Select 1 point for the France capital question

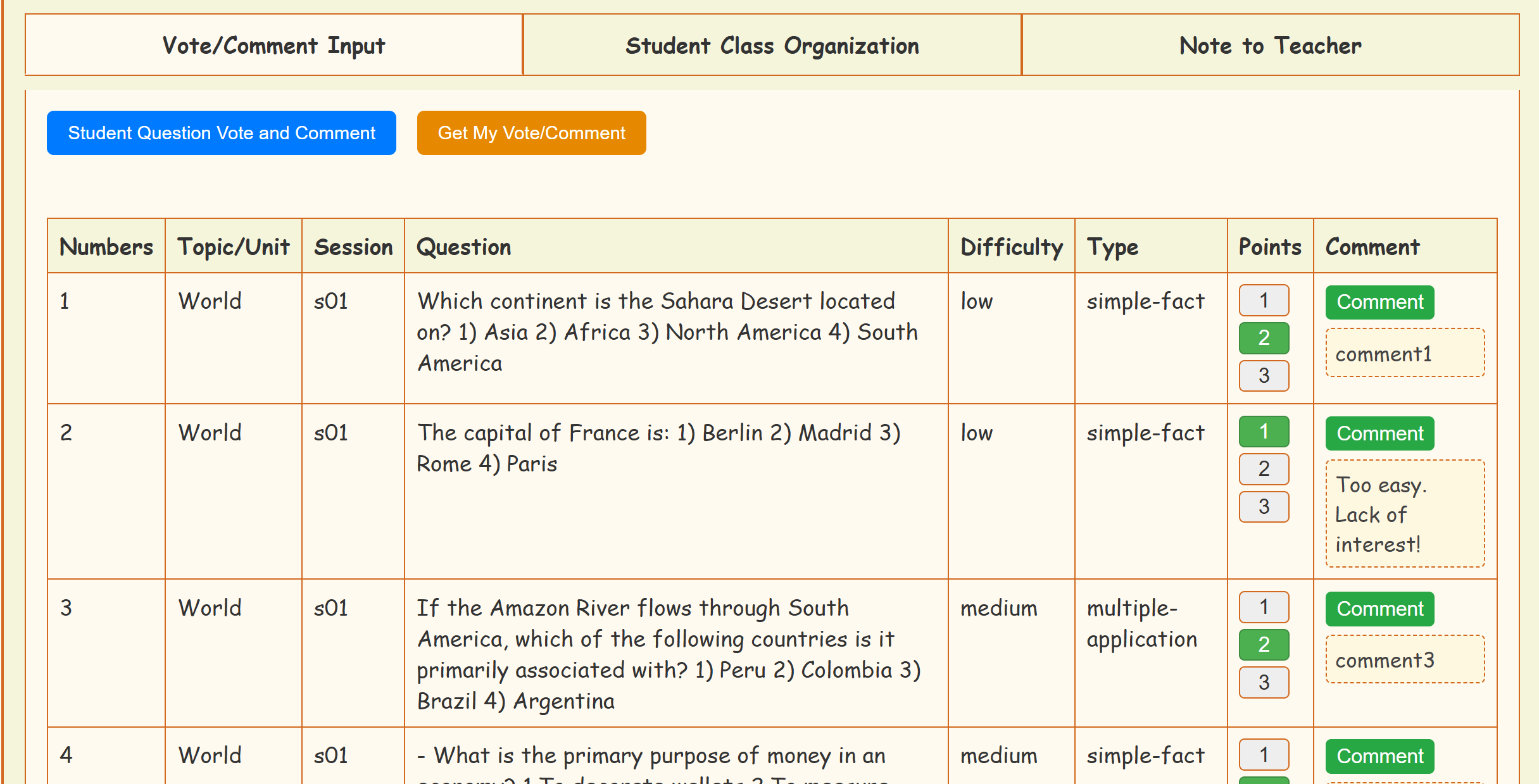click(x=1264, y=432)
